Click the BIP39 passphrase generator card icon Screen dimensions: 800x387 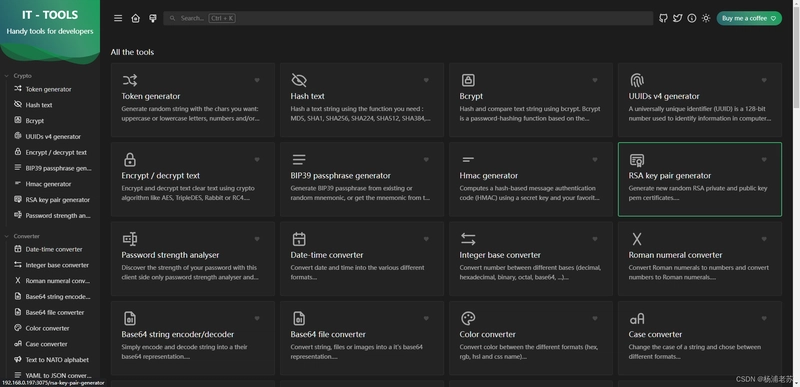click(299, 160)
